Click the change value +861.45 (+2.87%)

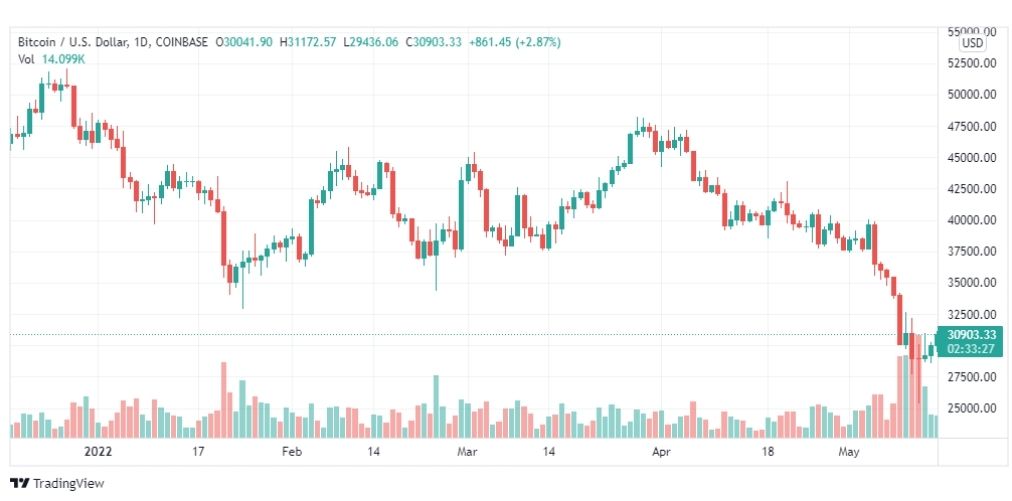click(514, 42)
